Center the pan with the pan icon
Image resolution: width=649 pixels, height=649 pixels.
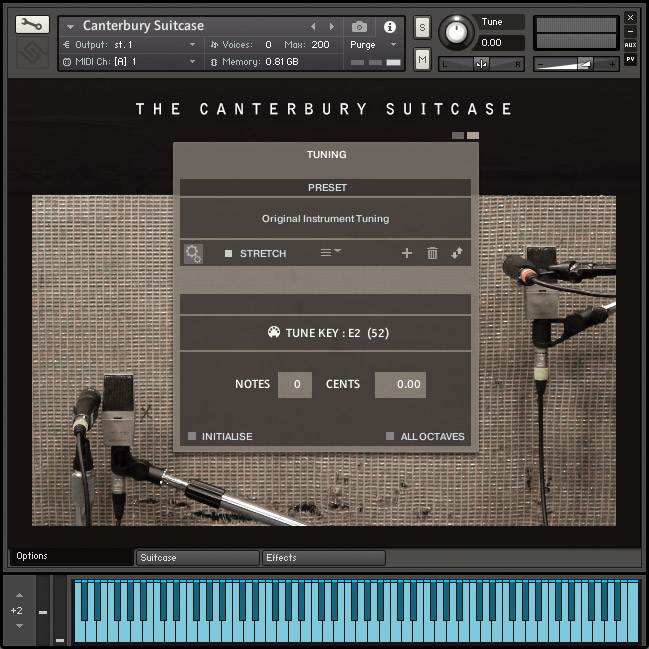pos(481,64)
